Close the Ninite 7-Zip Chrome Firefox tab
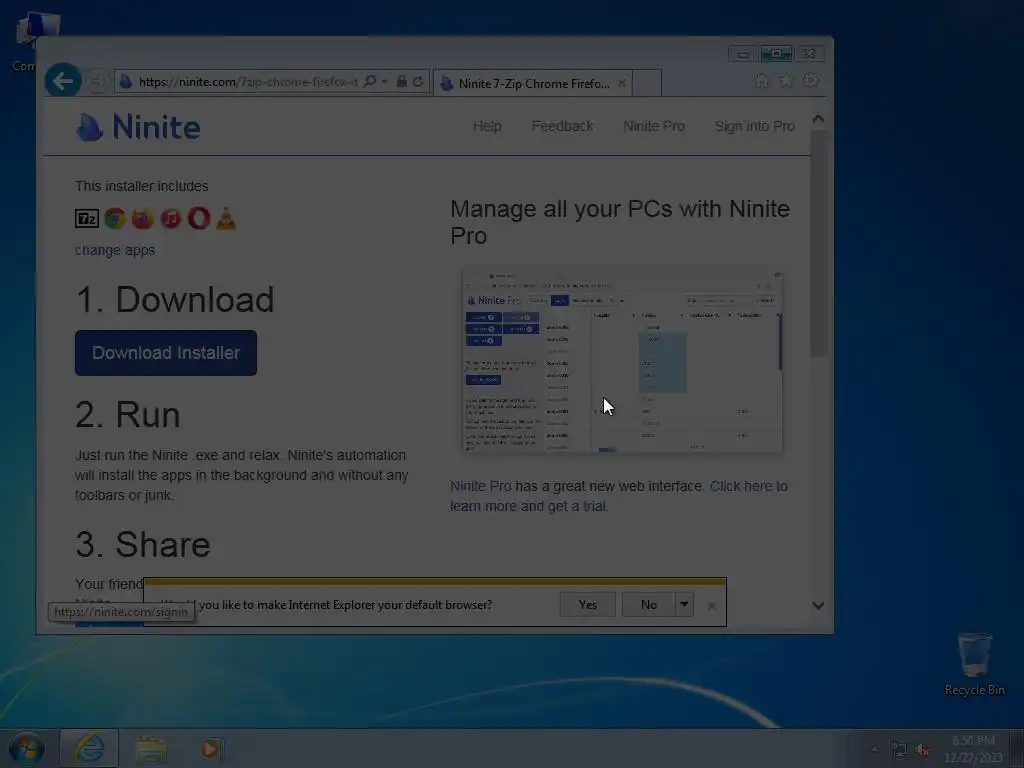The width and height of the screenshot is (1024, 768). click(622, 83)
